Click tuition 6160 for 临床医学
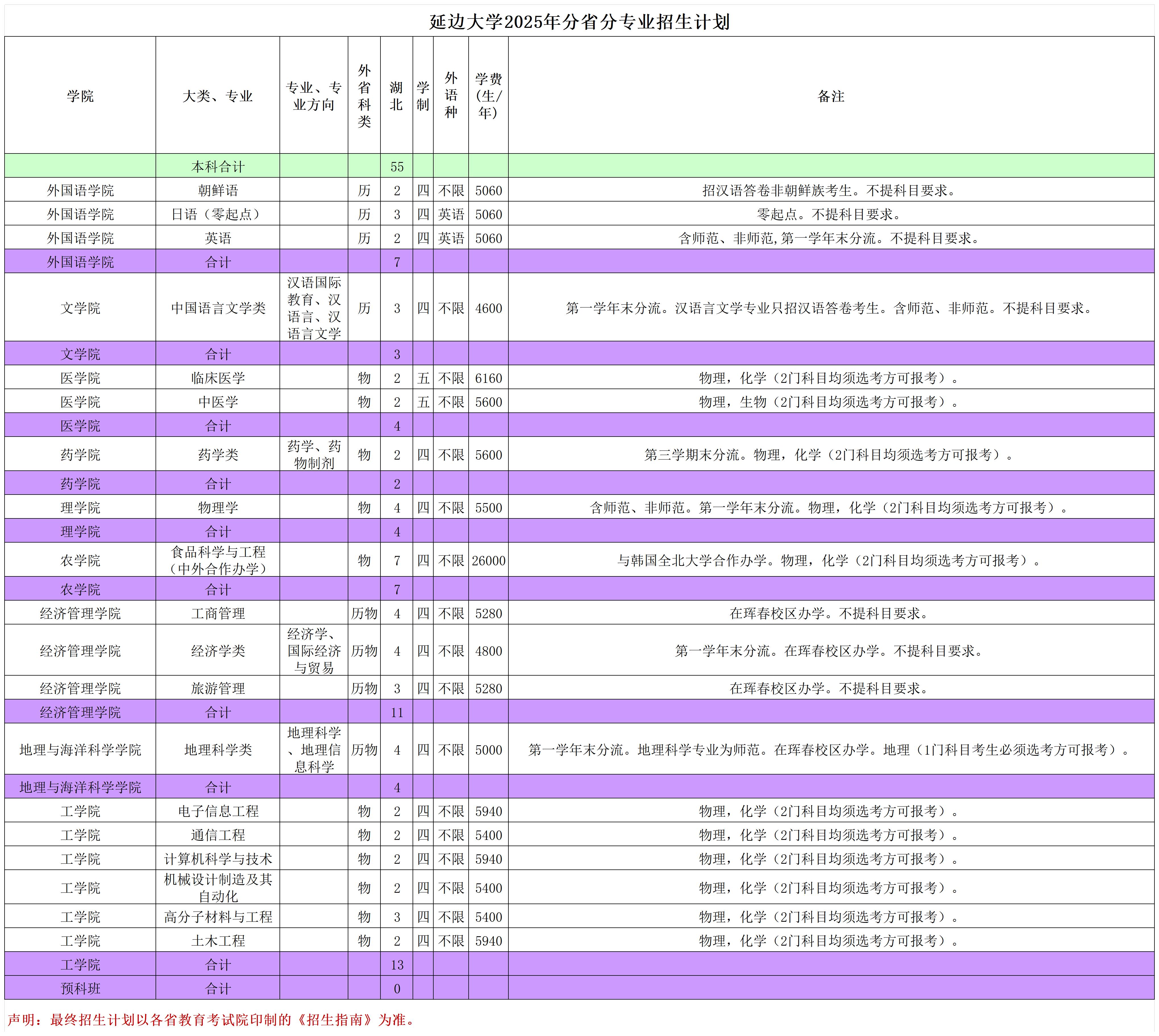 click(x=489, y=378)
